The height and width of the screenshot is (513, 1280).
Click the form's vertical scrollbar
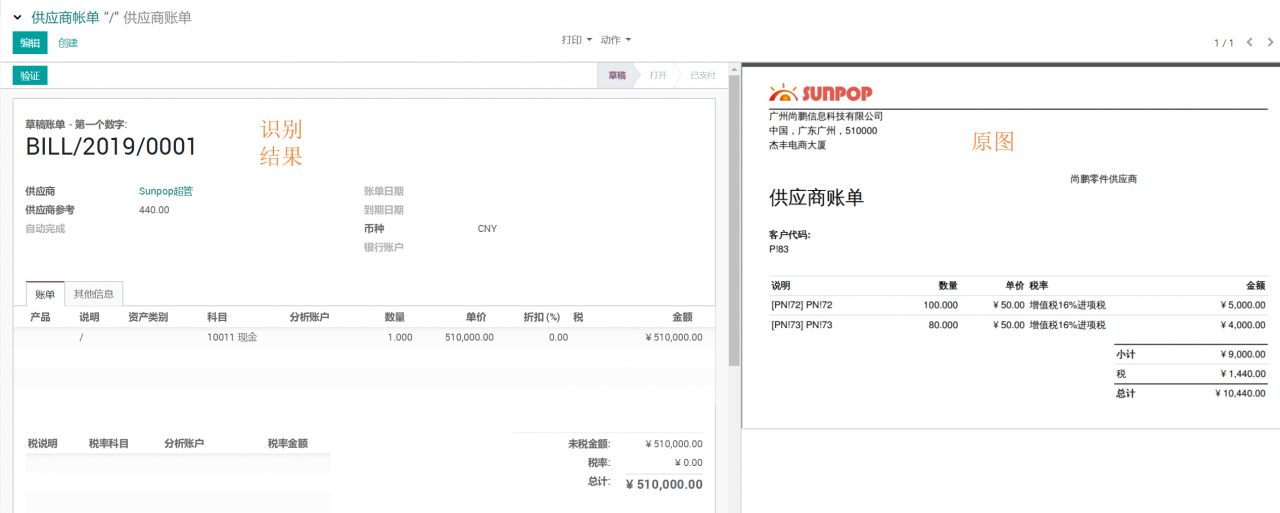click(735, 220)
